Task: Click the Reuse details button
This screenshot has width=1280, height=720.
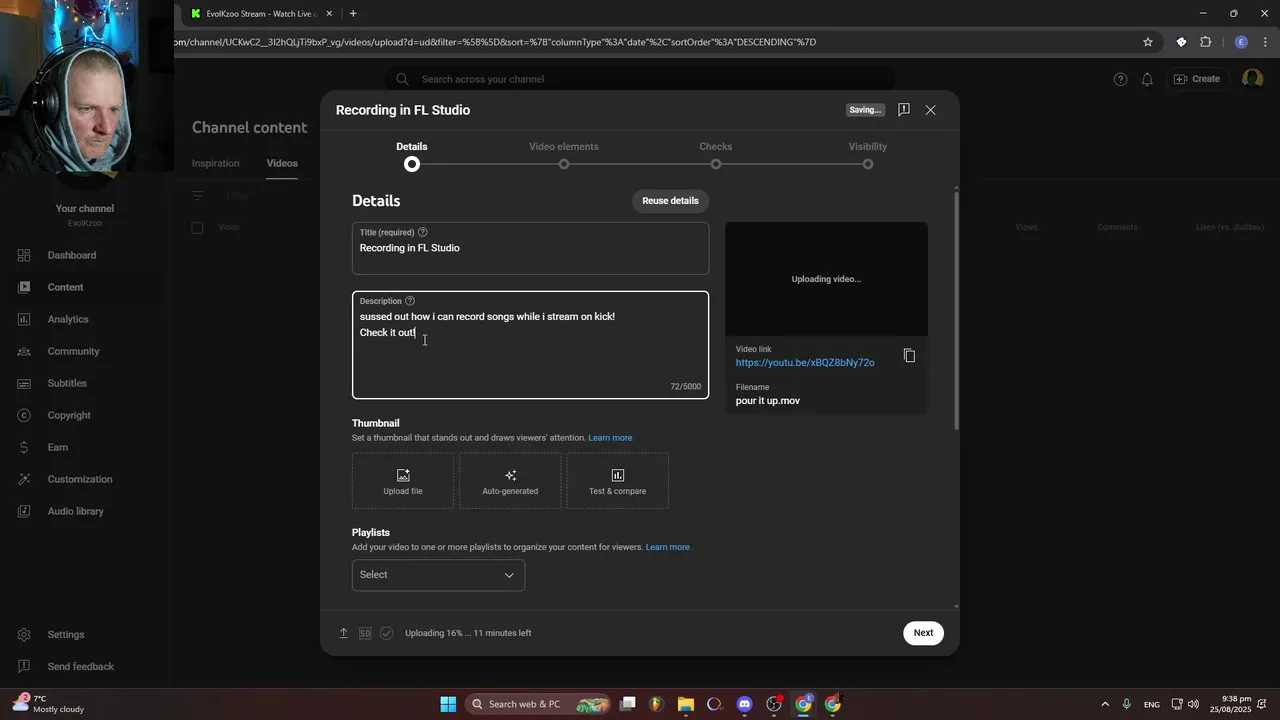Action: point(670,201)
